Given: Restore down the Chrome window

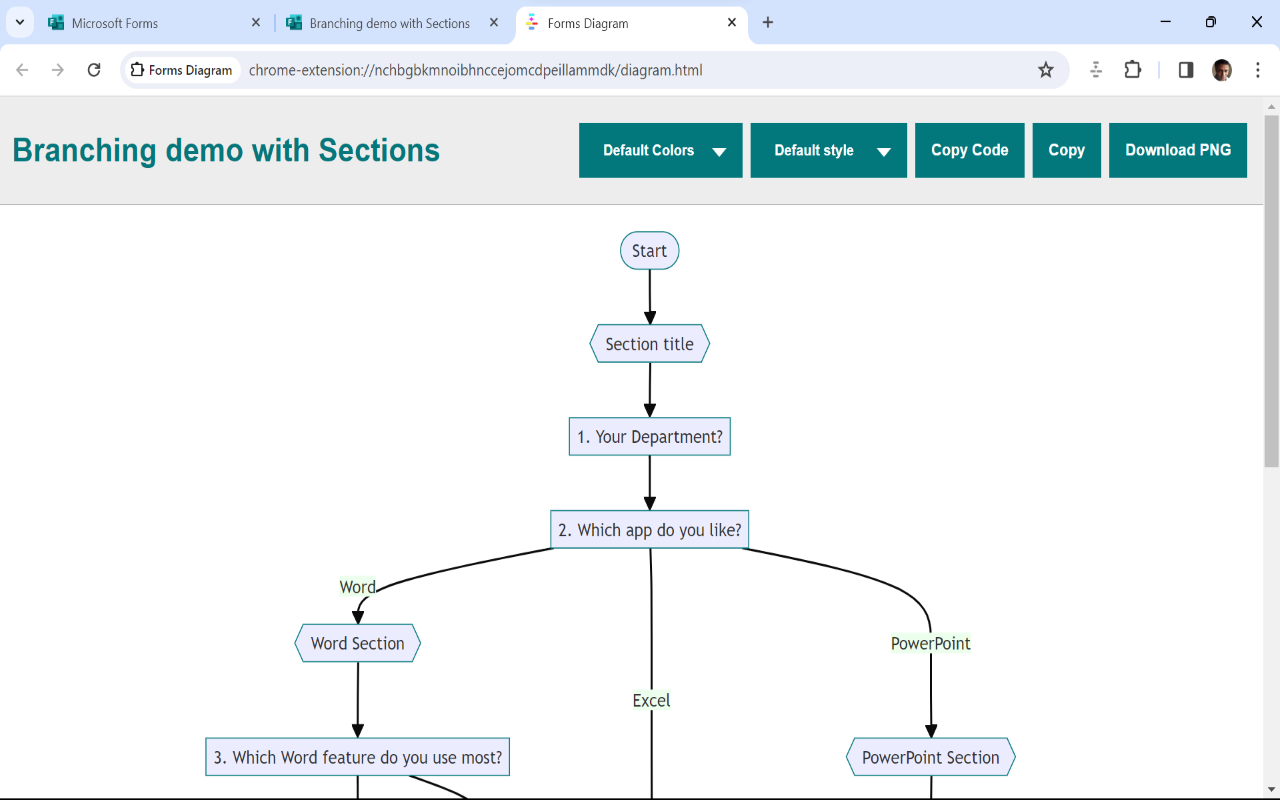Looking at the screenshot, I should coord(1211,22).
